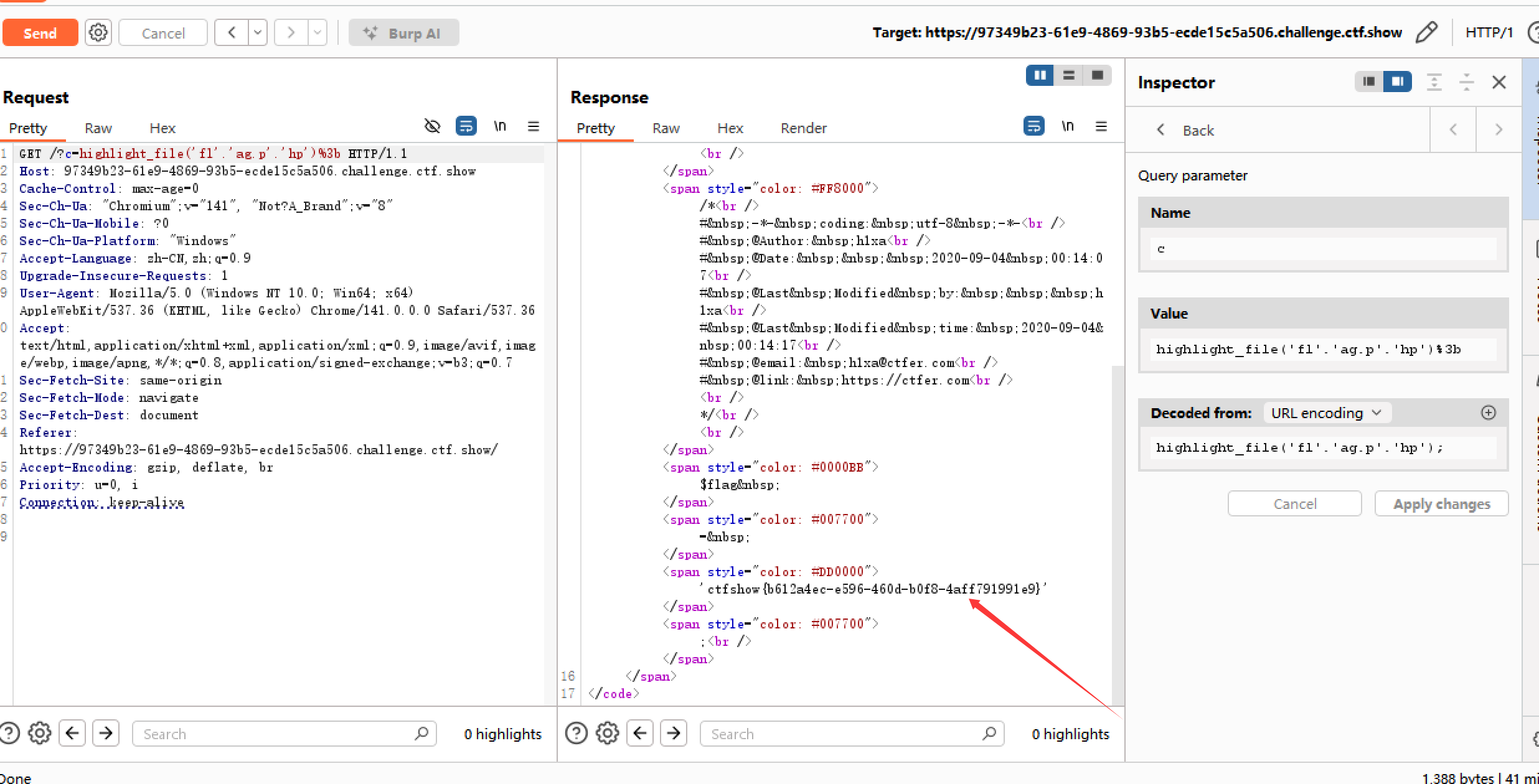Toggle \n newline display in Response

pyautogui.click(x=1067, y=126)
